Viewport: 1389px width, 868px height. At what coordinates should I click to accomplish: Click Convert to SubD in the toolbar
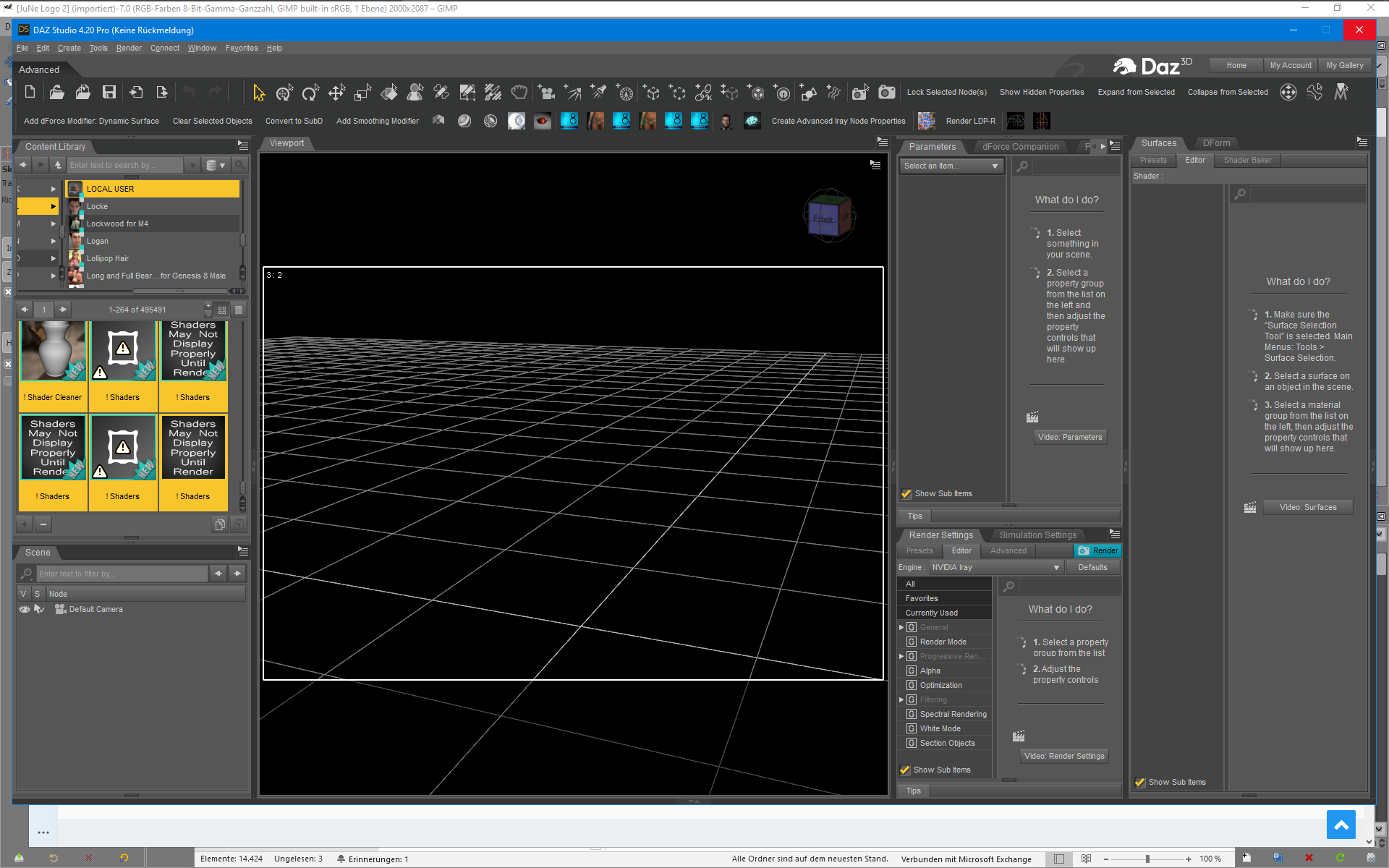[294, 121]
